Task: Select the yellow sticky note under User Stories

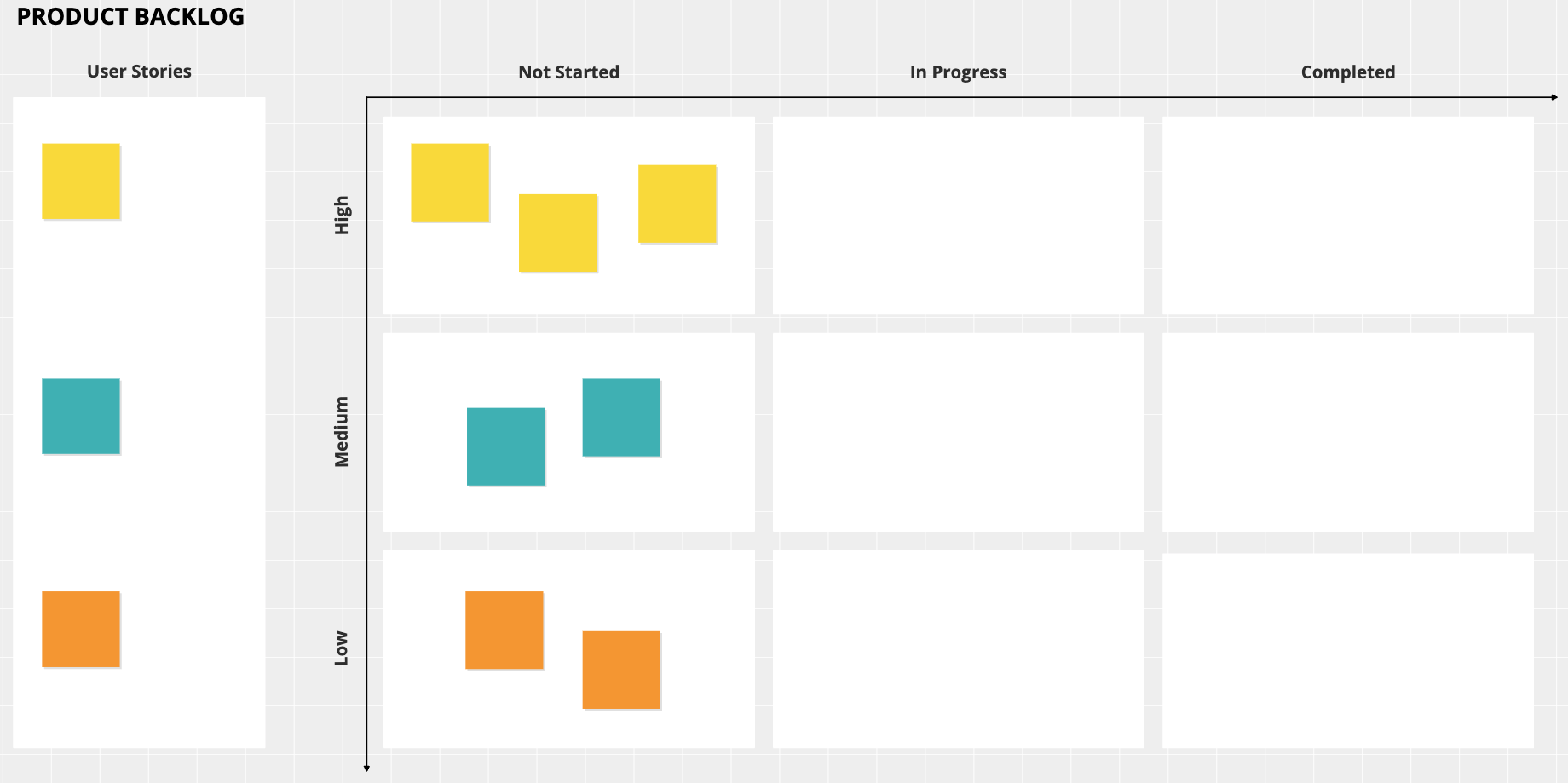Action: [x=81, y=181]
